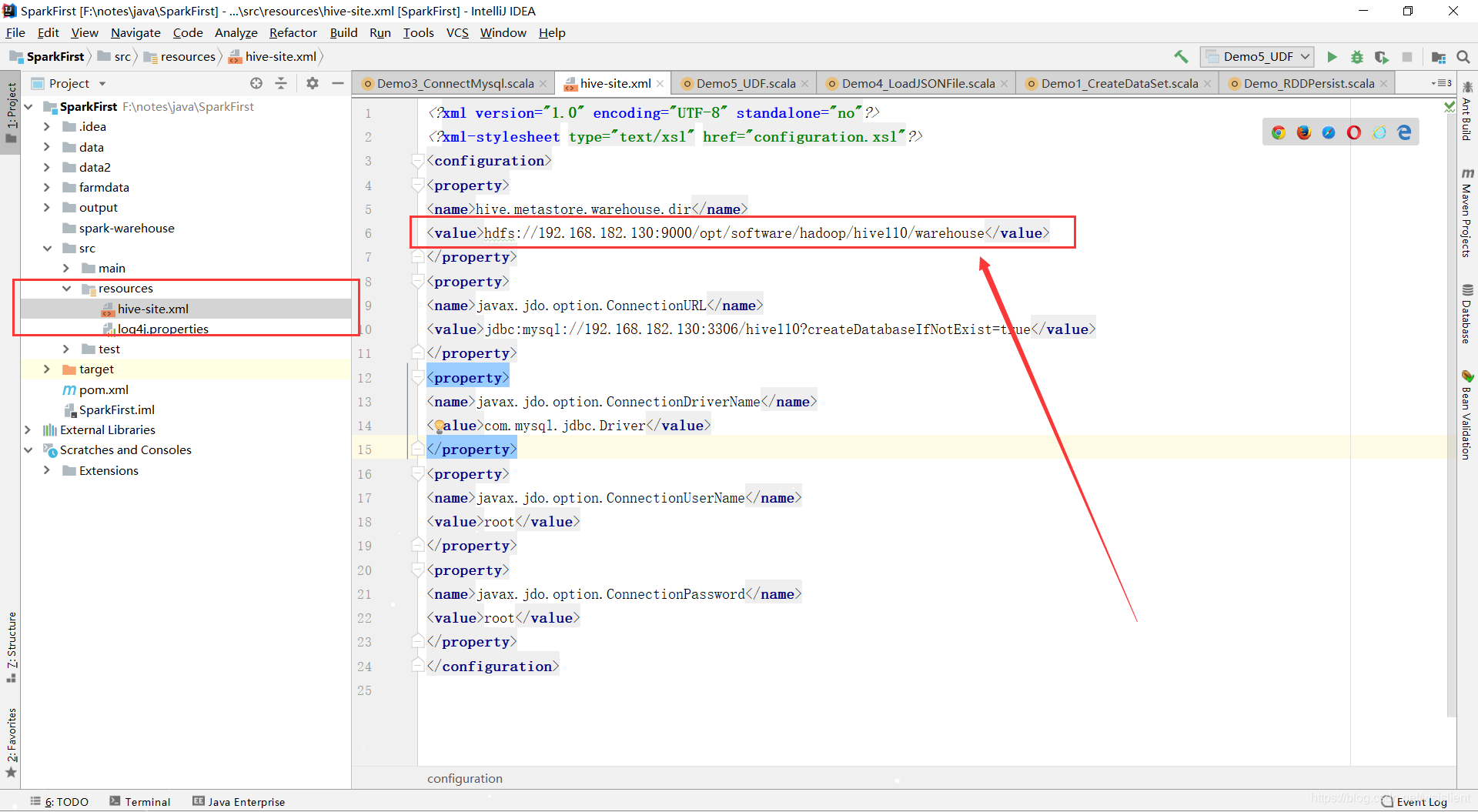Toggle the Favorites tool window
Viewport: 1478px width, 812px height.
click(11, 743)
